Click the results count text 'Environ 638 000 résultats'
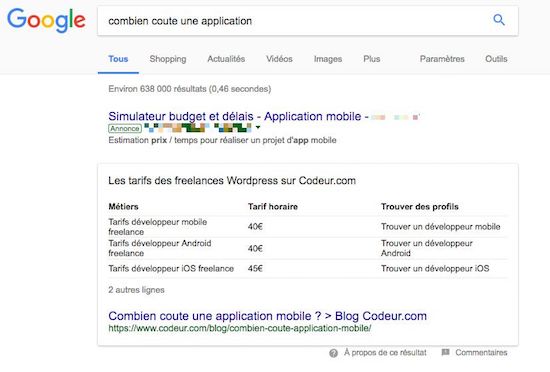Image resolution: width=550 pixels, height=372 pixels. click(x=157, y=89)
